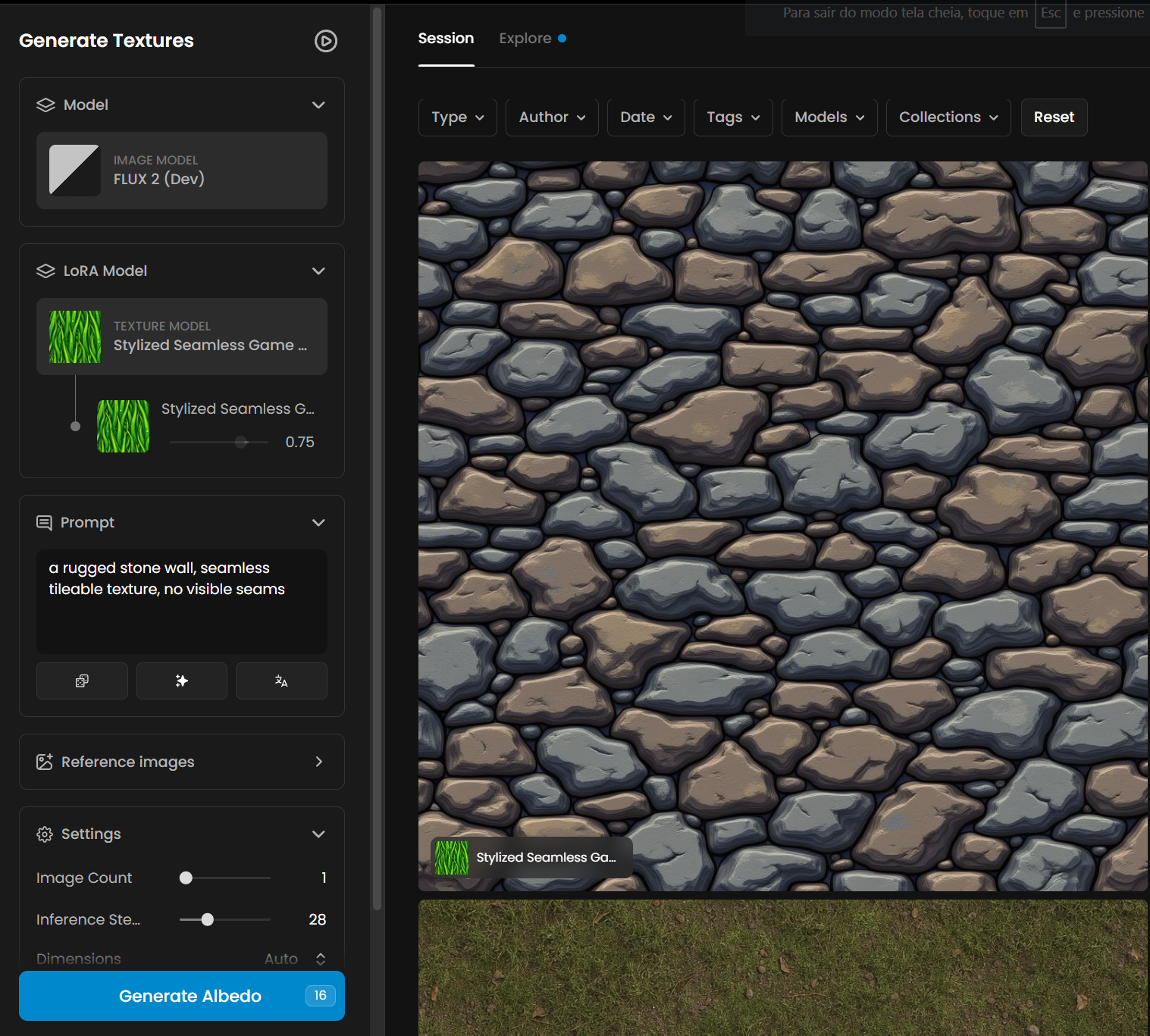Click the Model section layers icon
1150x1036 pixels.
tap(45, 105)
